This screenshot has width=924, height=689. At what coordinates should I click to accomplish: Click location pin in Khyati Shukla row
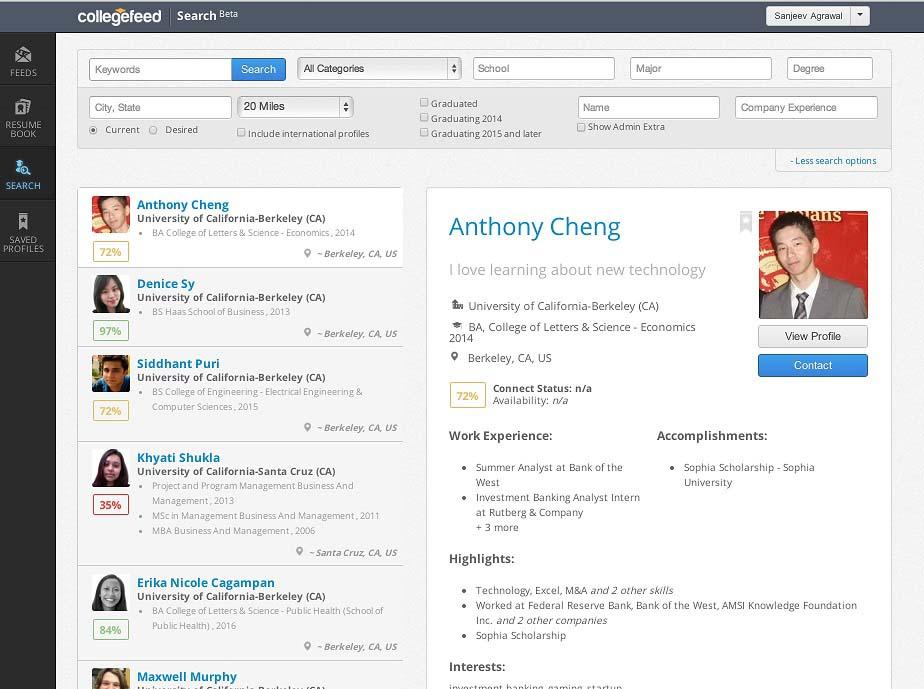pos(299,552)
